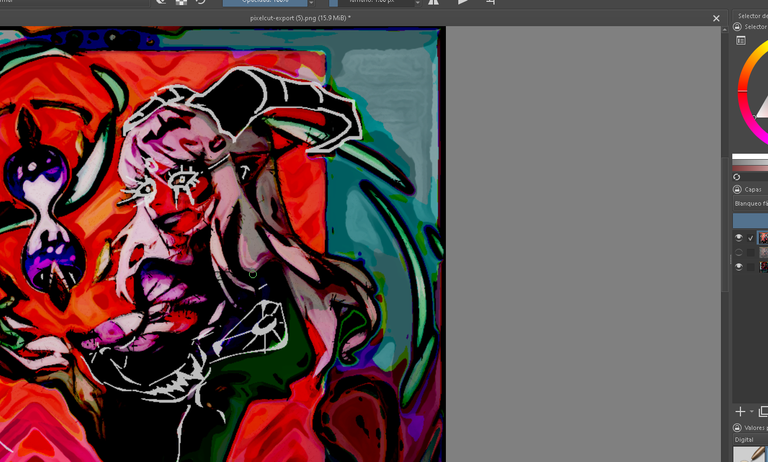Hide the bottom layer with eye icon

pos(739,267)
